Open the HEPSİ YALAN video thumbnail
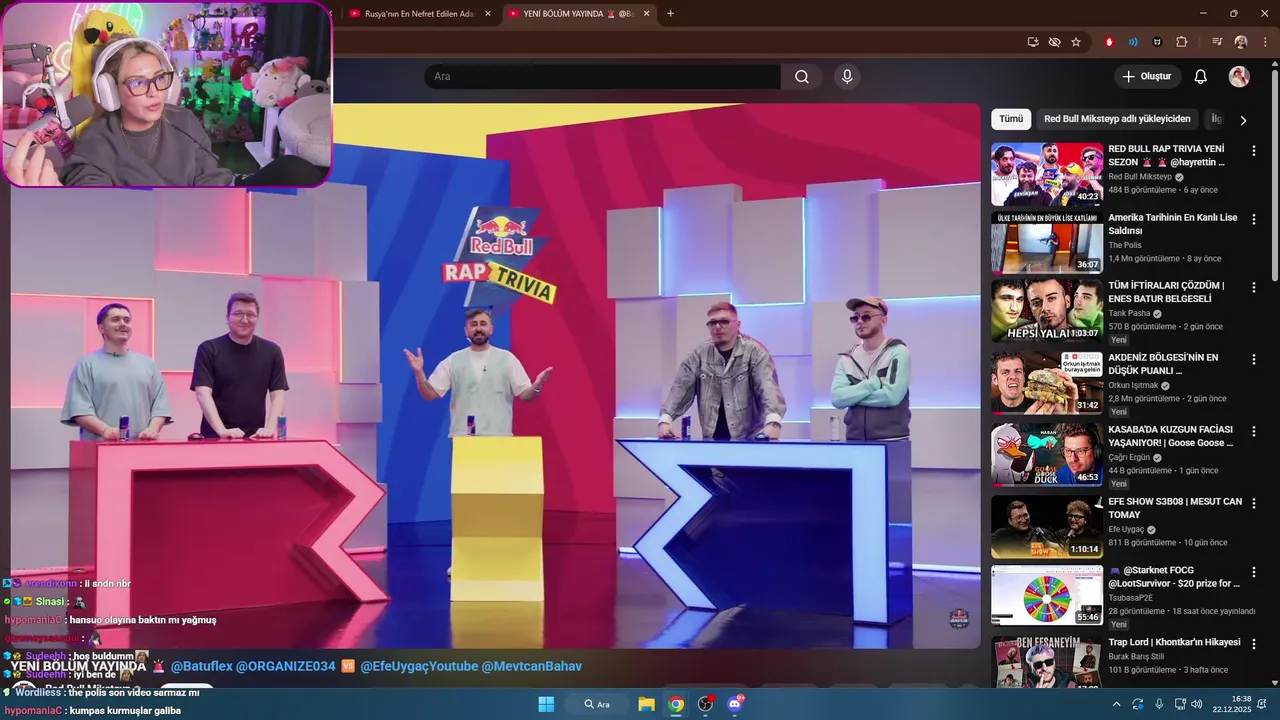1280x720 pixels. click(1047, 310)
